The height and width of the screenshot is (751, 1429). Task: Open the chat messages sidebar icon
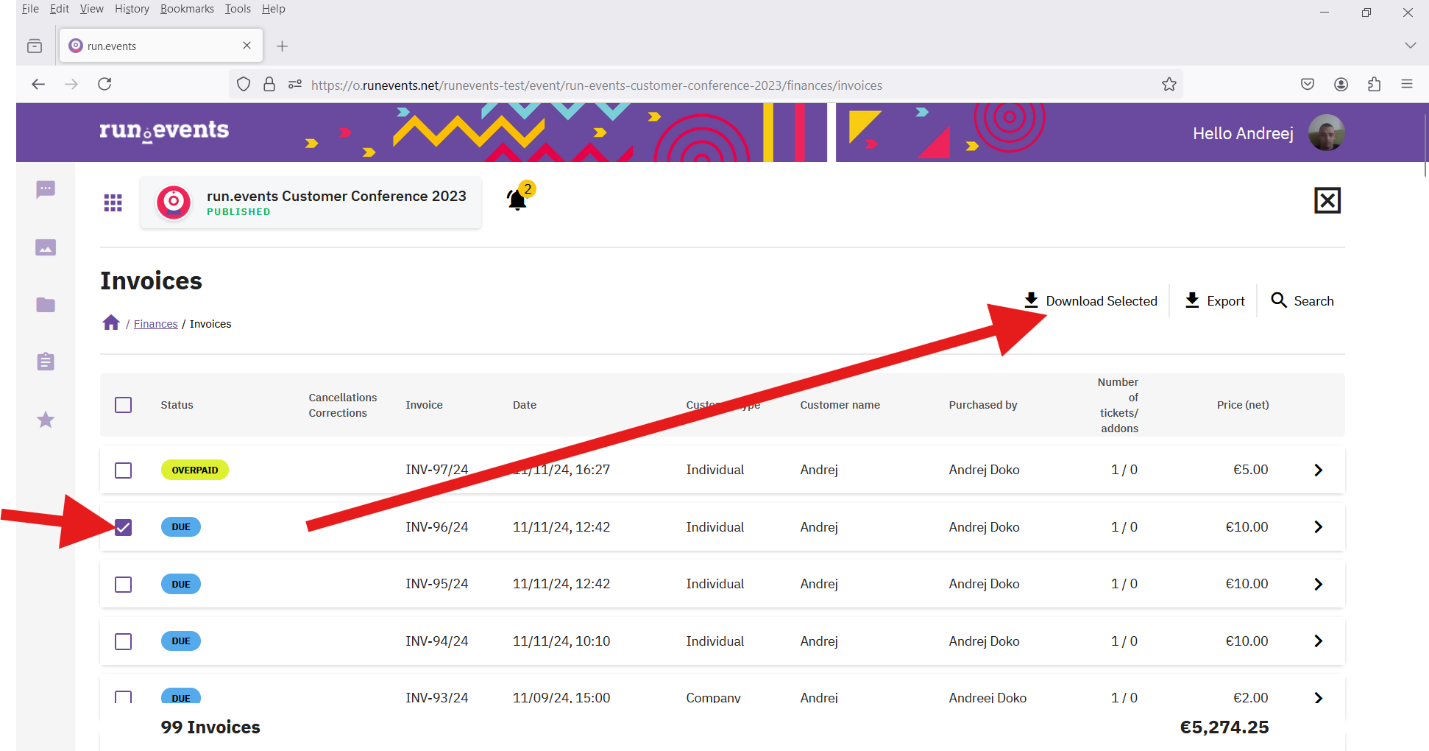(x=45, y=190)
